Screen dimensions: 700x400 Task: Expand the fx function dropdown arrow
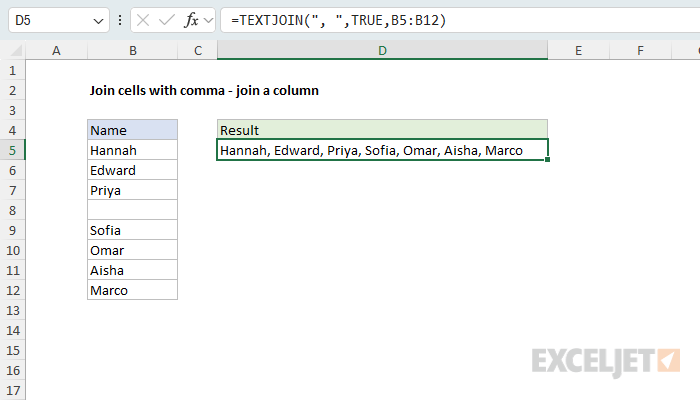tap(208, 21)
